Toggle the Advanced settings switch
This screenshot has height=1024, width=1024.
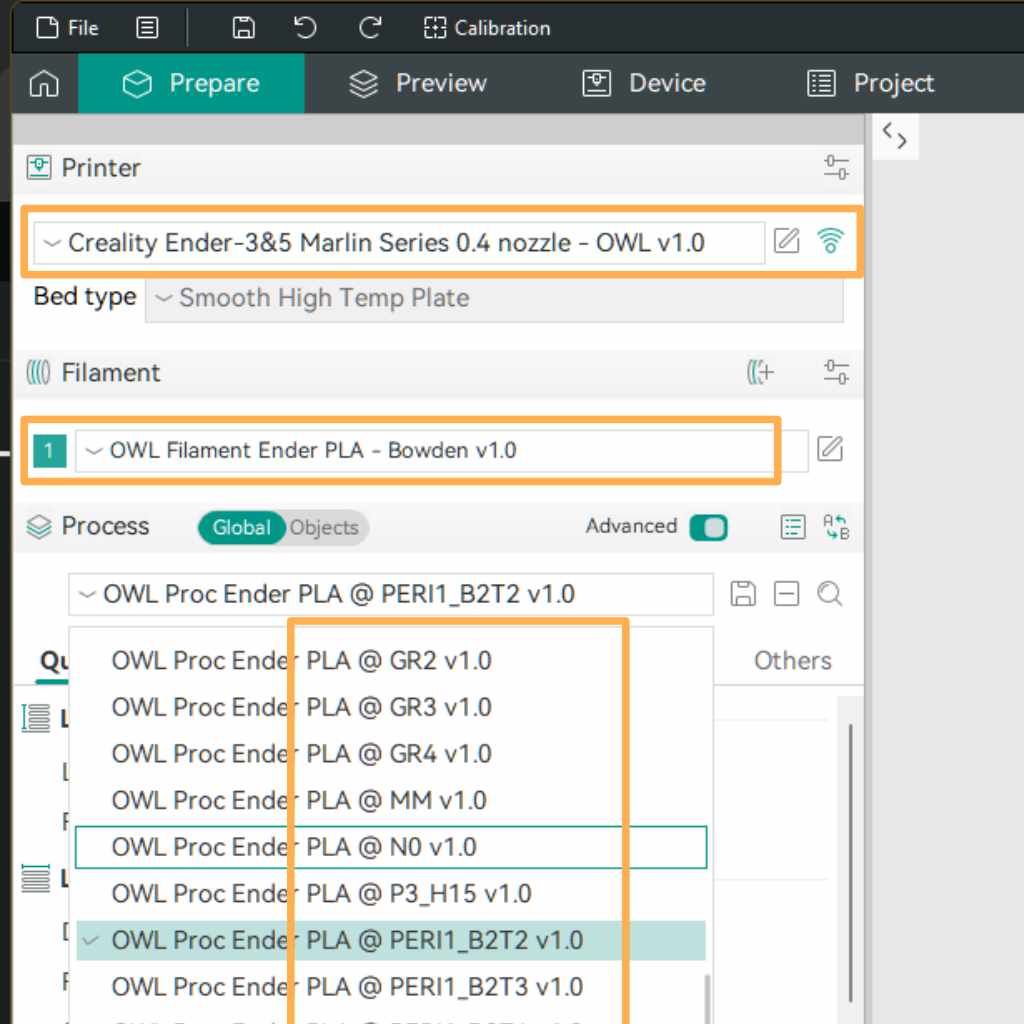(x=709, y=527)
